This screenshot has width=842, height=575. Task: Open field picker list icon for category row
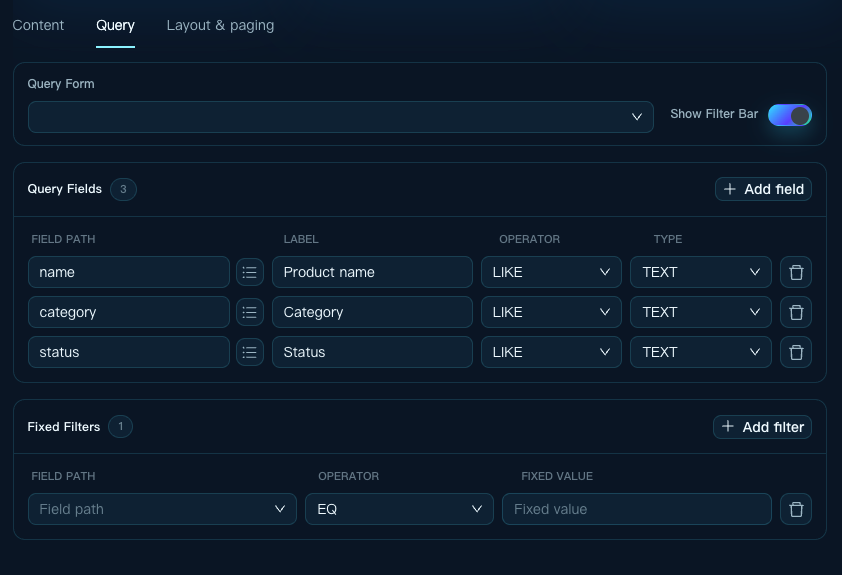(250, 312)
